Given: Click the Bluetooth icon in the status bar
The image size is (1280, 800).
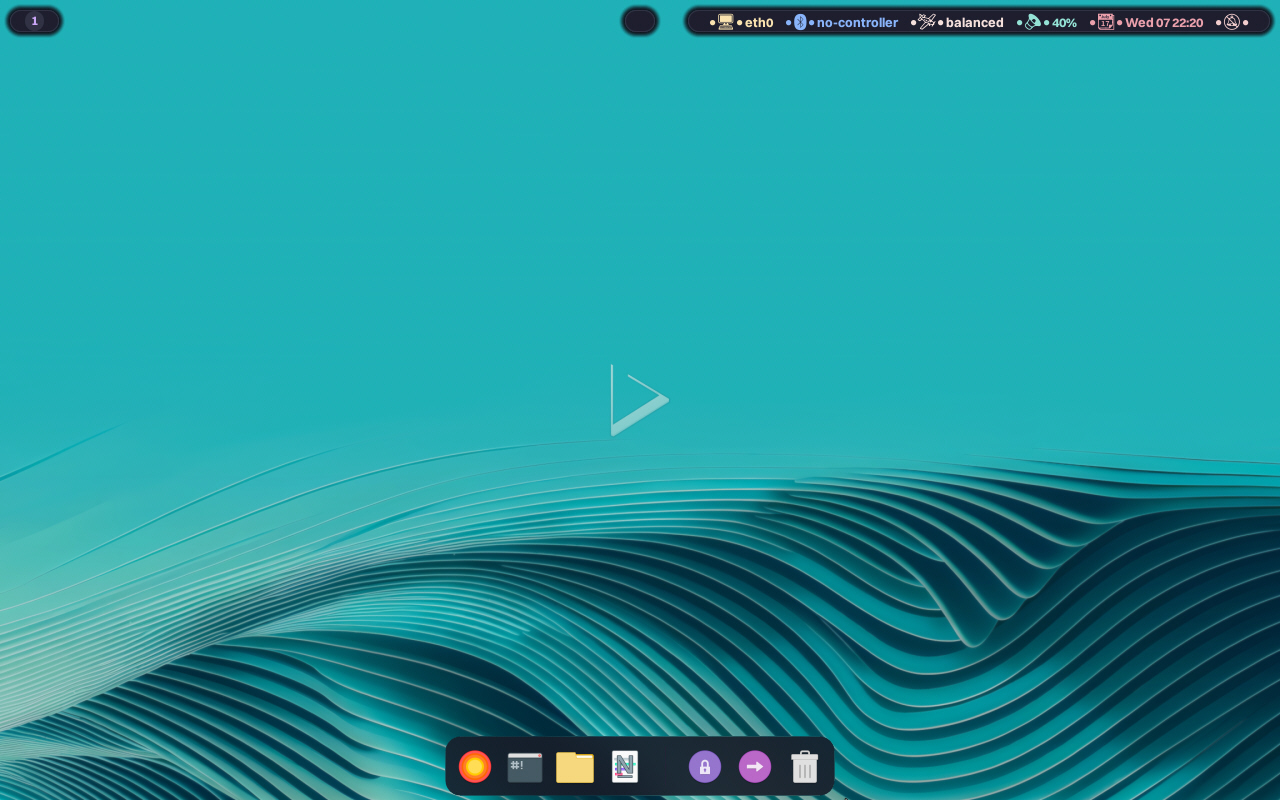Looking at the screenshot, I should click(x=799, y=21).
